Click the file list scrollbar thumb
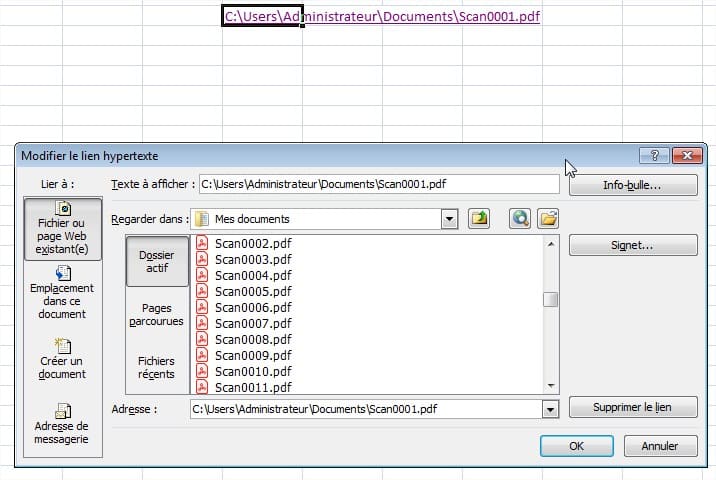The image size is (716, 480). [551, 300]
